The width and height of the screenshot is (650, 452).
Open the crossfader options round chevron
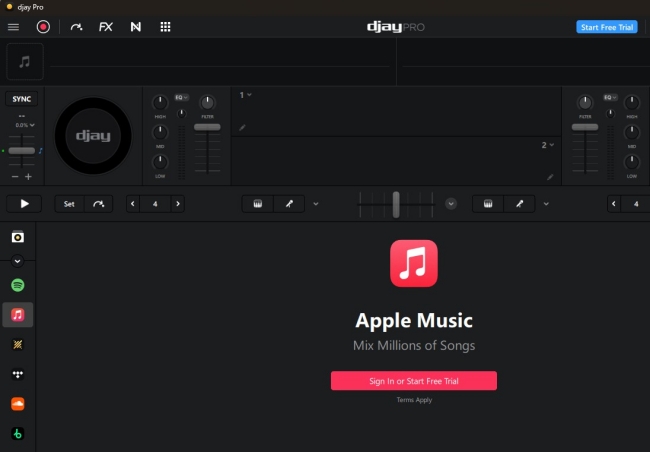pos(451,204)
